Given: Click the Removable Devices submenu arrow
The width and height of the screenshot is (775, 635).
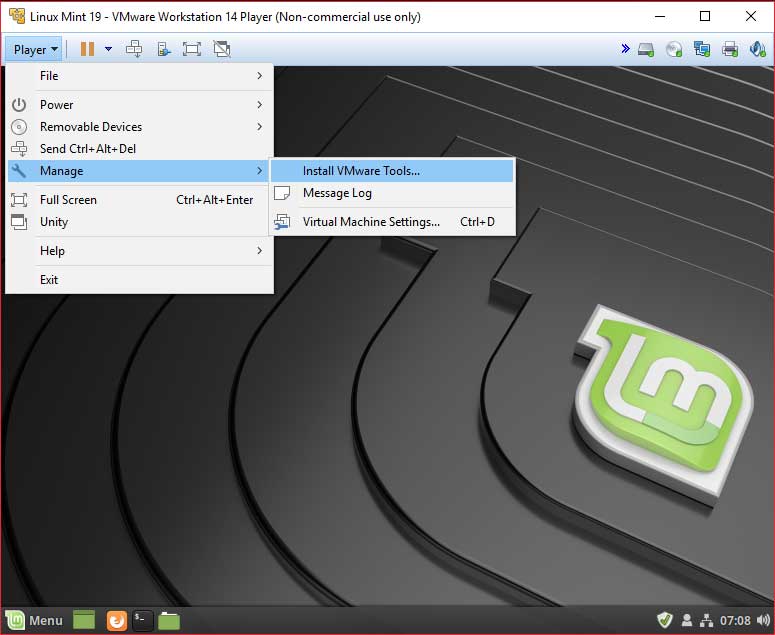Looking at the screenshot, I should pos(259,127).
